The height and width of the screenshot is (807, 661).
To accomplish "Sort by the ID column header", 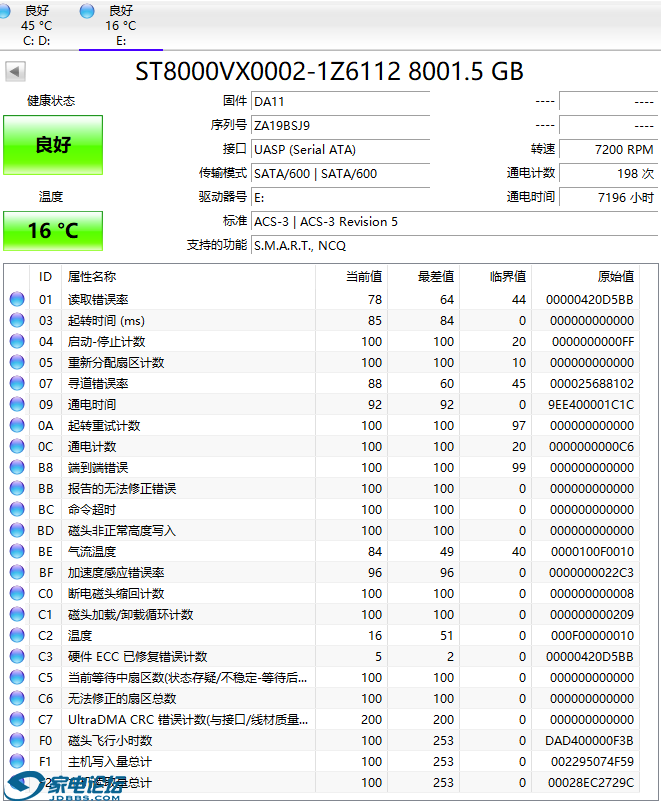I will coord(45,277).
